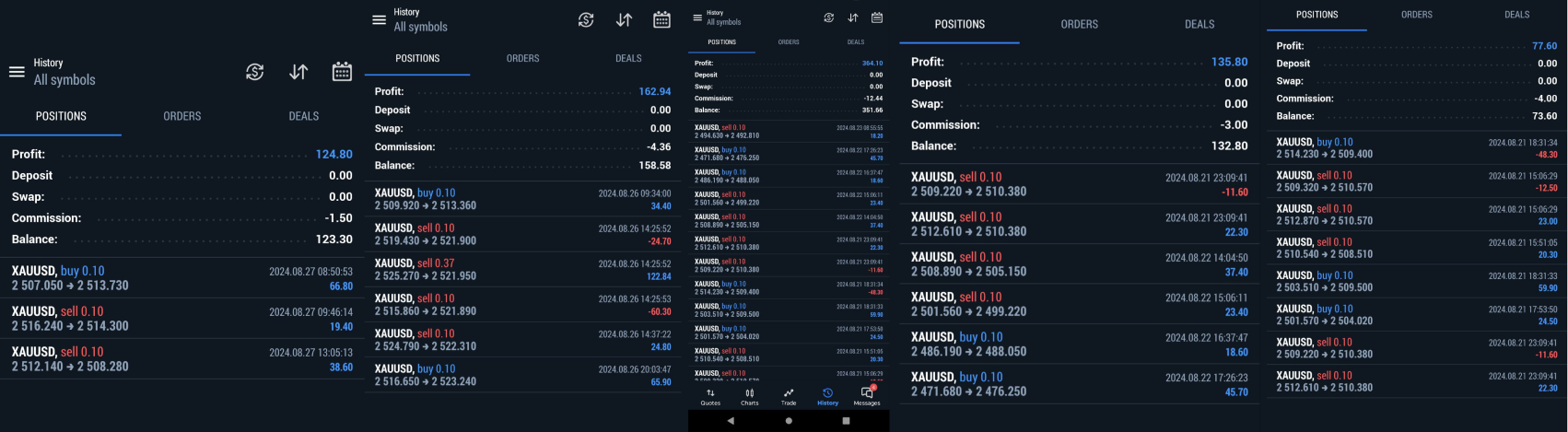Open the Quotes tab in bottom navigation
Viewport: 1568px width, 432px height.
710,396
